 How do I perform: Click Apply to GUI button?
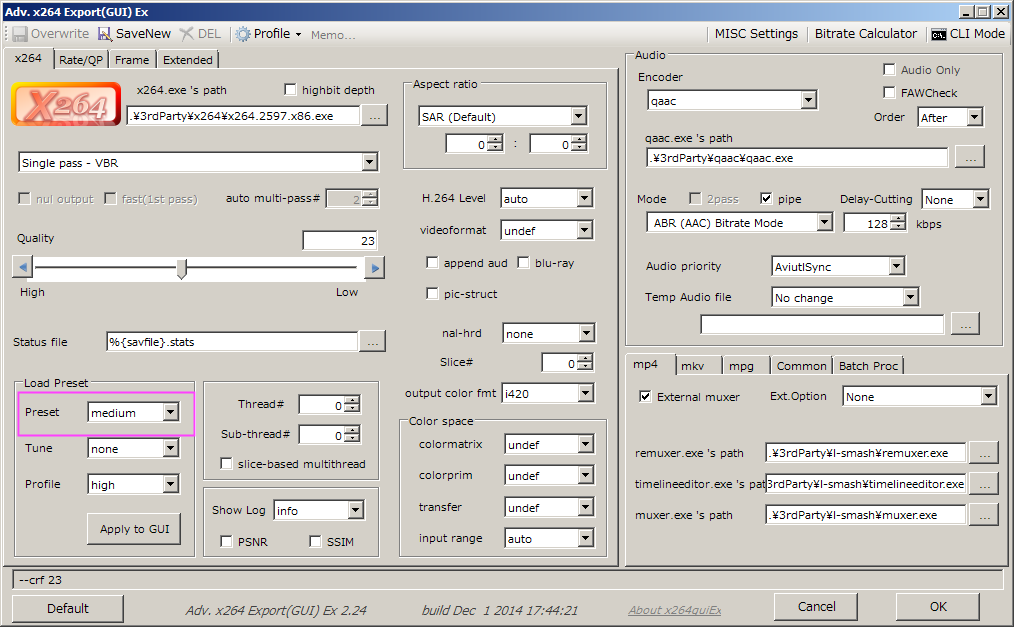coord(134,529)
